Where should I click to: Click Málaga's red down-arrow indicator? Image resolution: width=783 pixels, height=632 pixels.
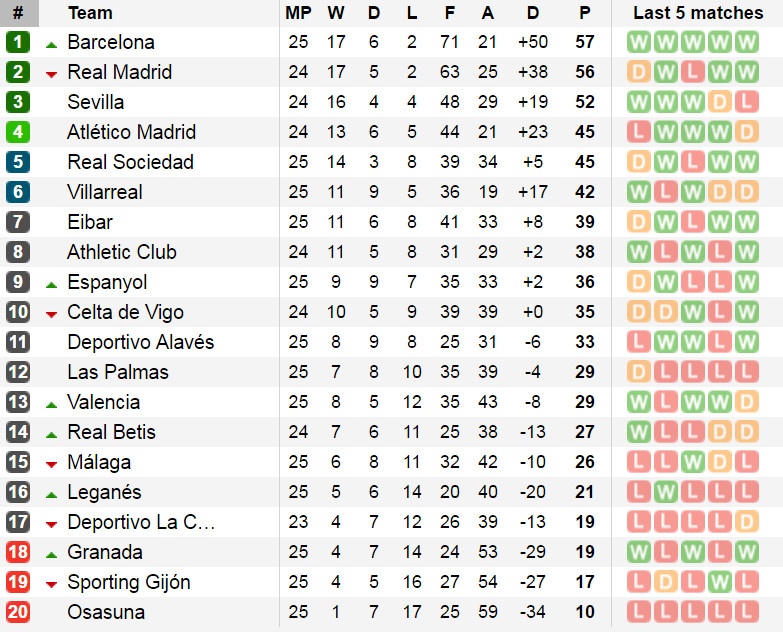pyautogui.click(x=51, y=464)
